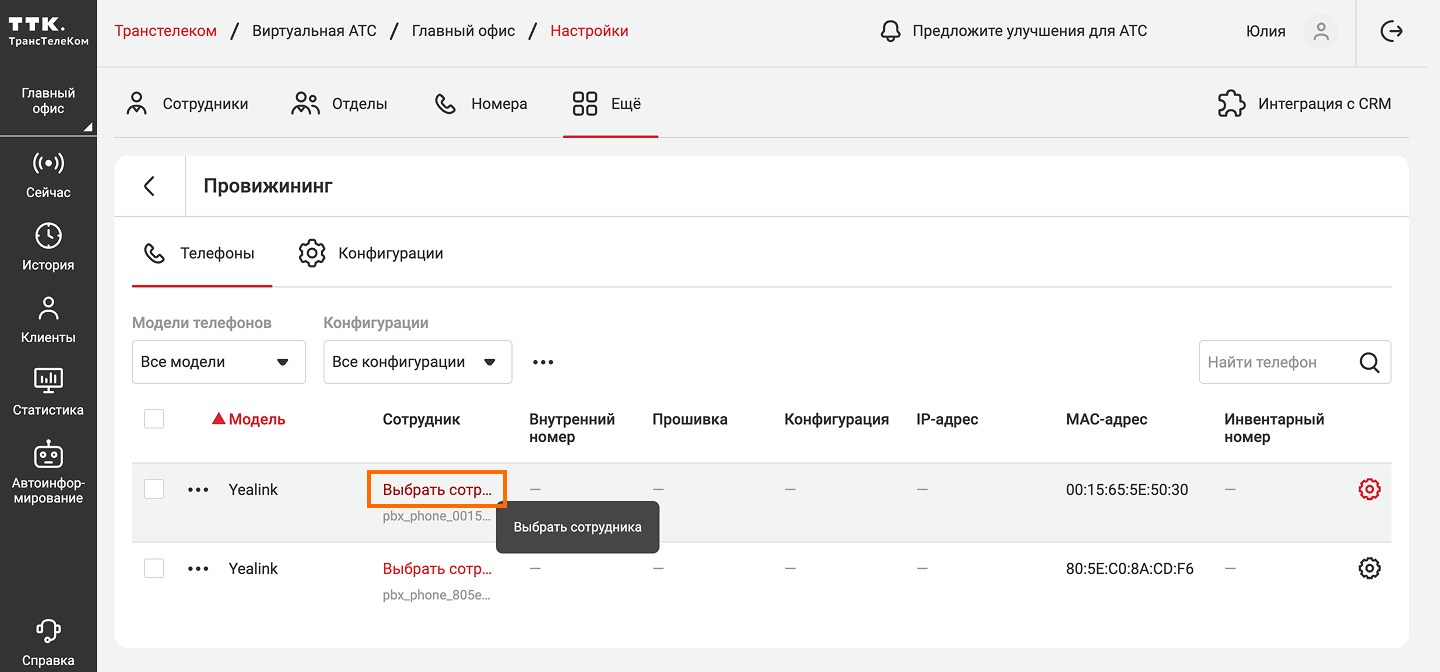Open История call history in sidebar
The image size is (1440, 672).
(x=48, y=248)
